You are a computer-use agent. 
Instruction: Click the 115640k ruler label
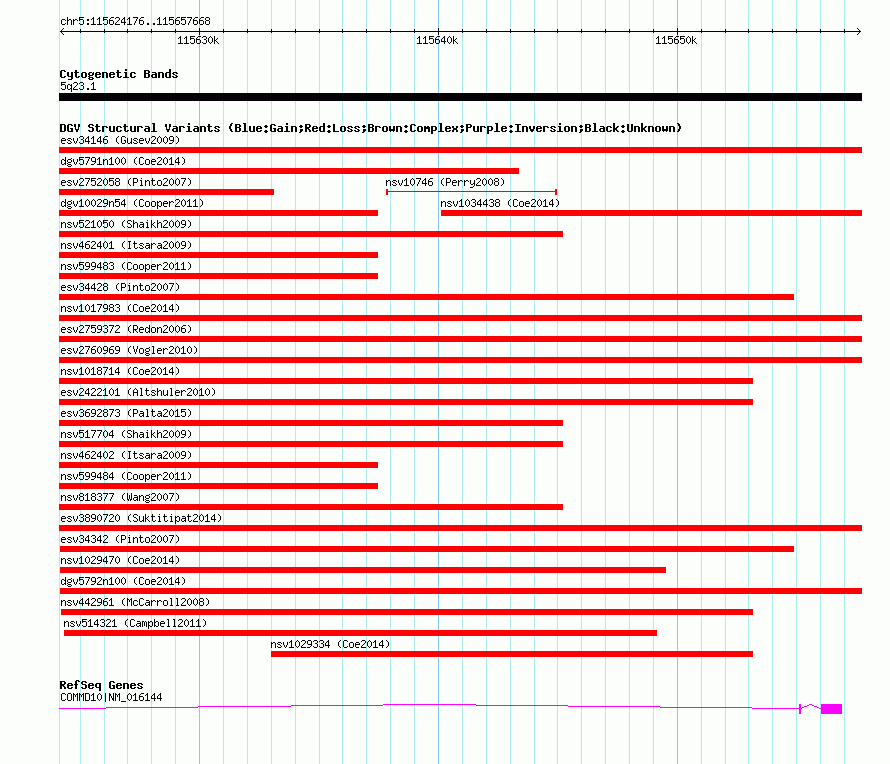point(437,40)
